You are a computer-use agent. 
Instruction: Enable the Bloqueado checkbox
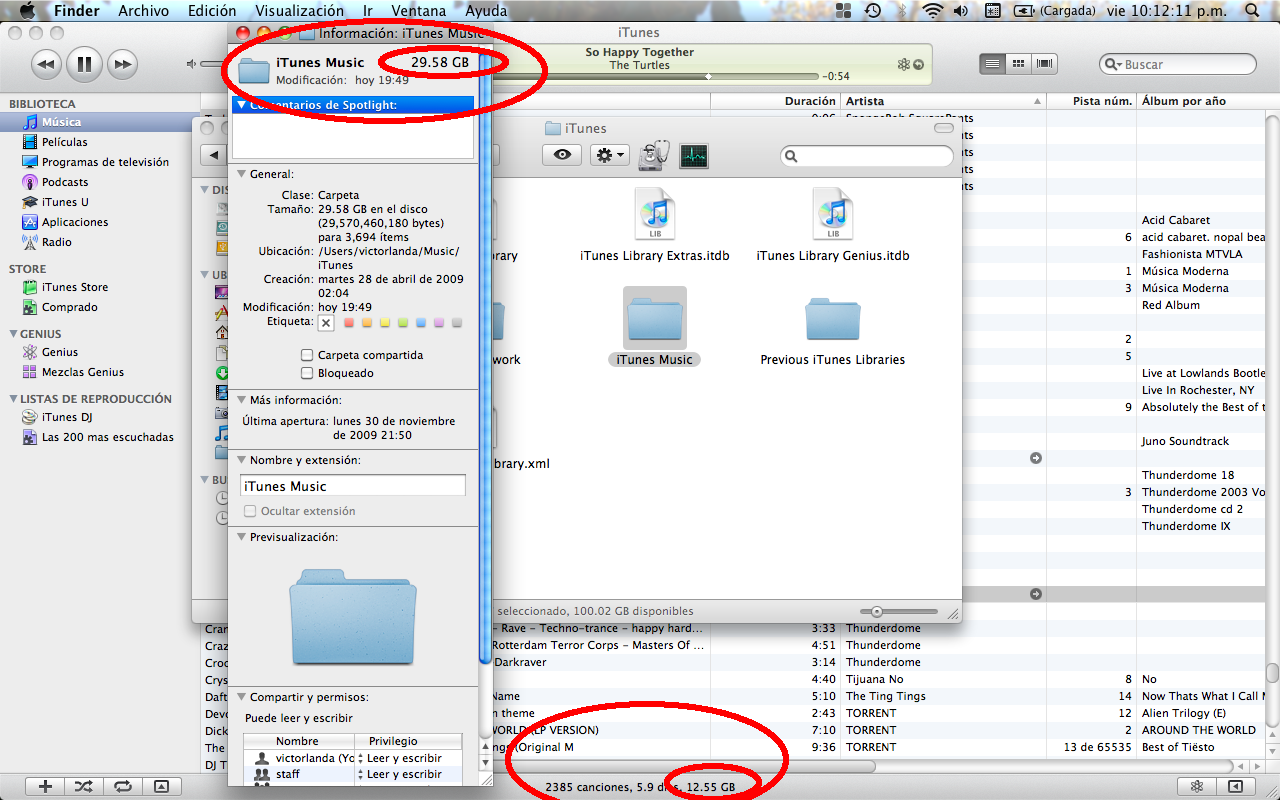tap(307, 373)
